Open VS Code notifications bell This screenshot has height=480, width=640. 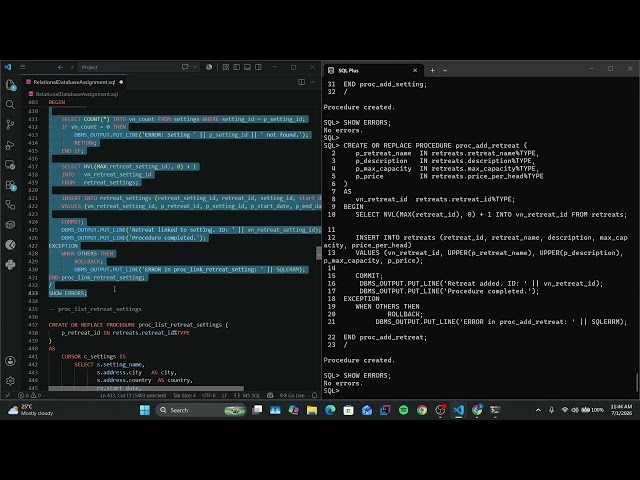click(x=314, y=395)
